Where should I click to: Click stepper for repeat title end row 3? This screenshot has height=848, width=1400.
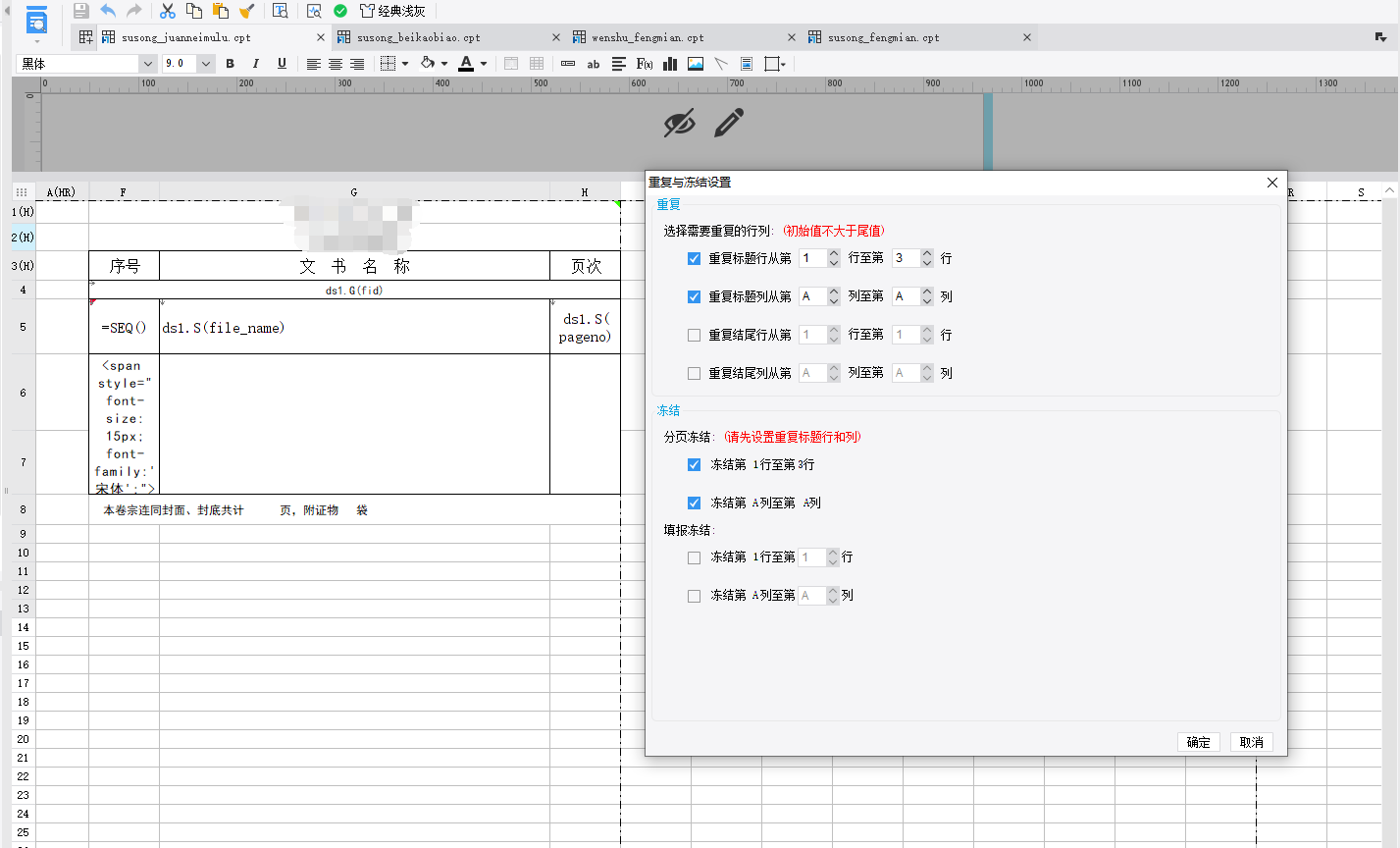(927, 258)
